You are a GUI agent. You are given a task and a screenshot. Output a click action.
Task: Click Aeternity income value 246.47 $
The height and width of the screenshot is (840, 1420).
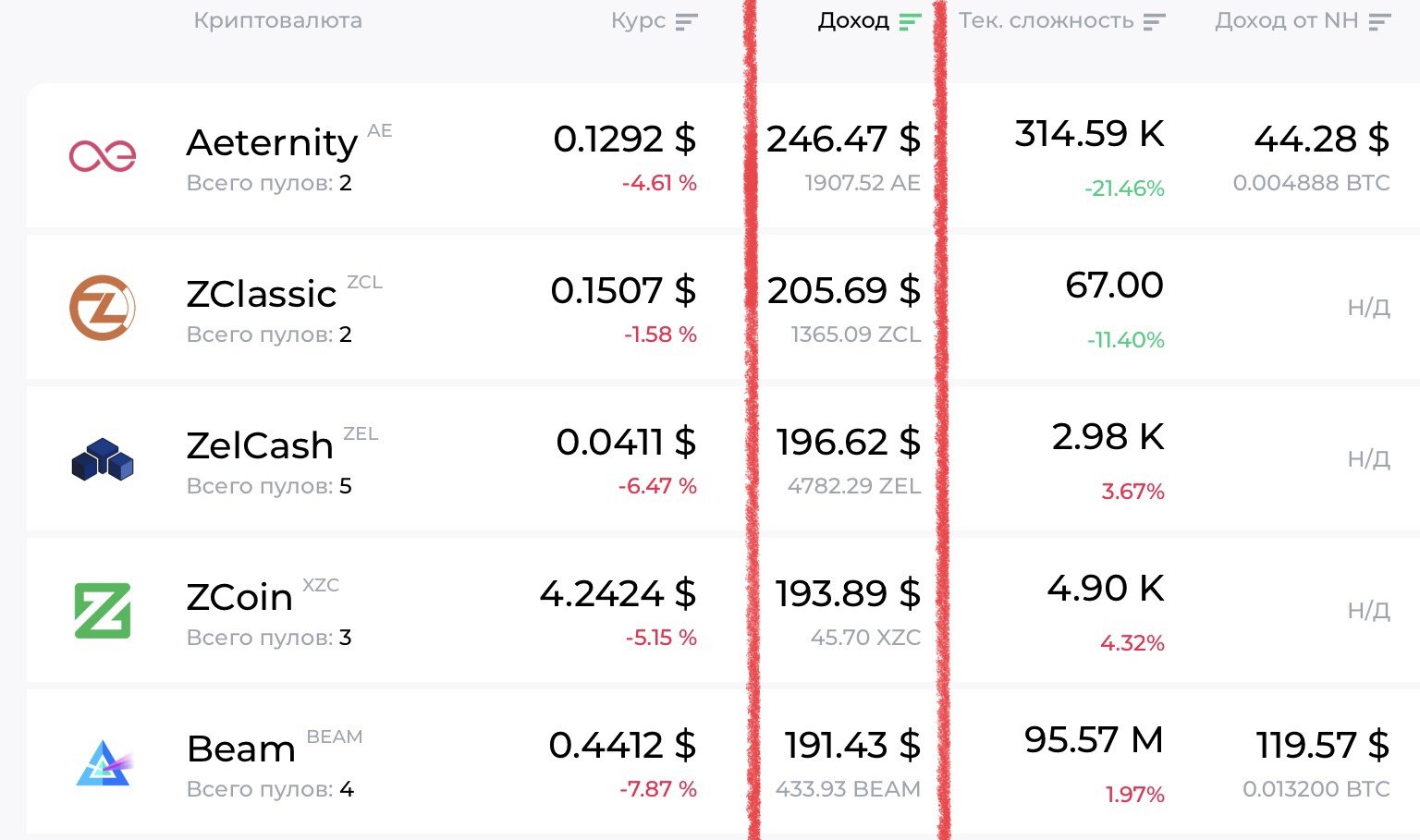point(843,139)
